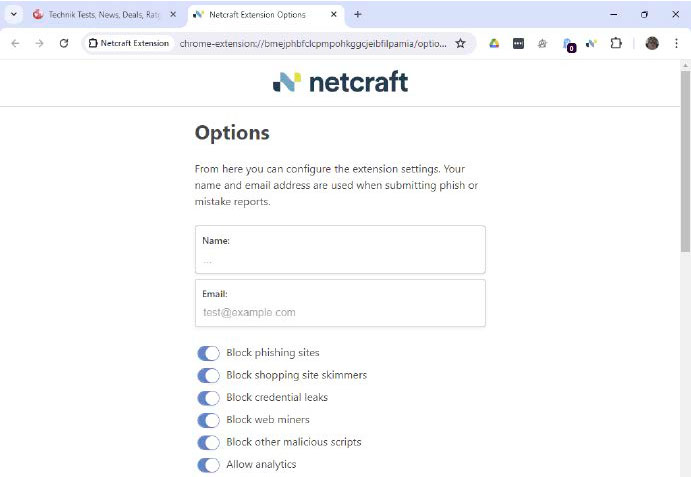Click into the Name input field
The width and height of the screenshot is (691, 477).
(x=340, y=260)
